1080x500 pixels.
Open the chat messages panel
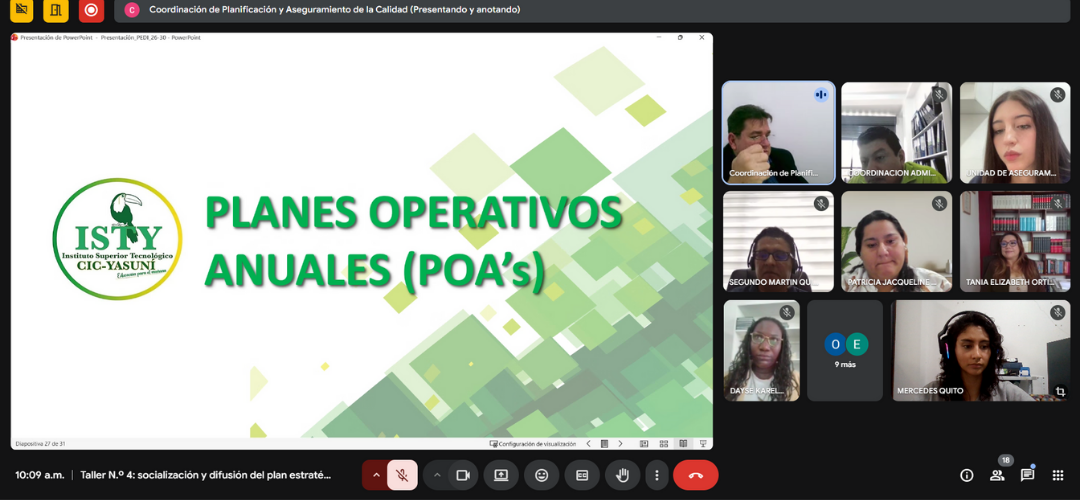[1027, 476]
